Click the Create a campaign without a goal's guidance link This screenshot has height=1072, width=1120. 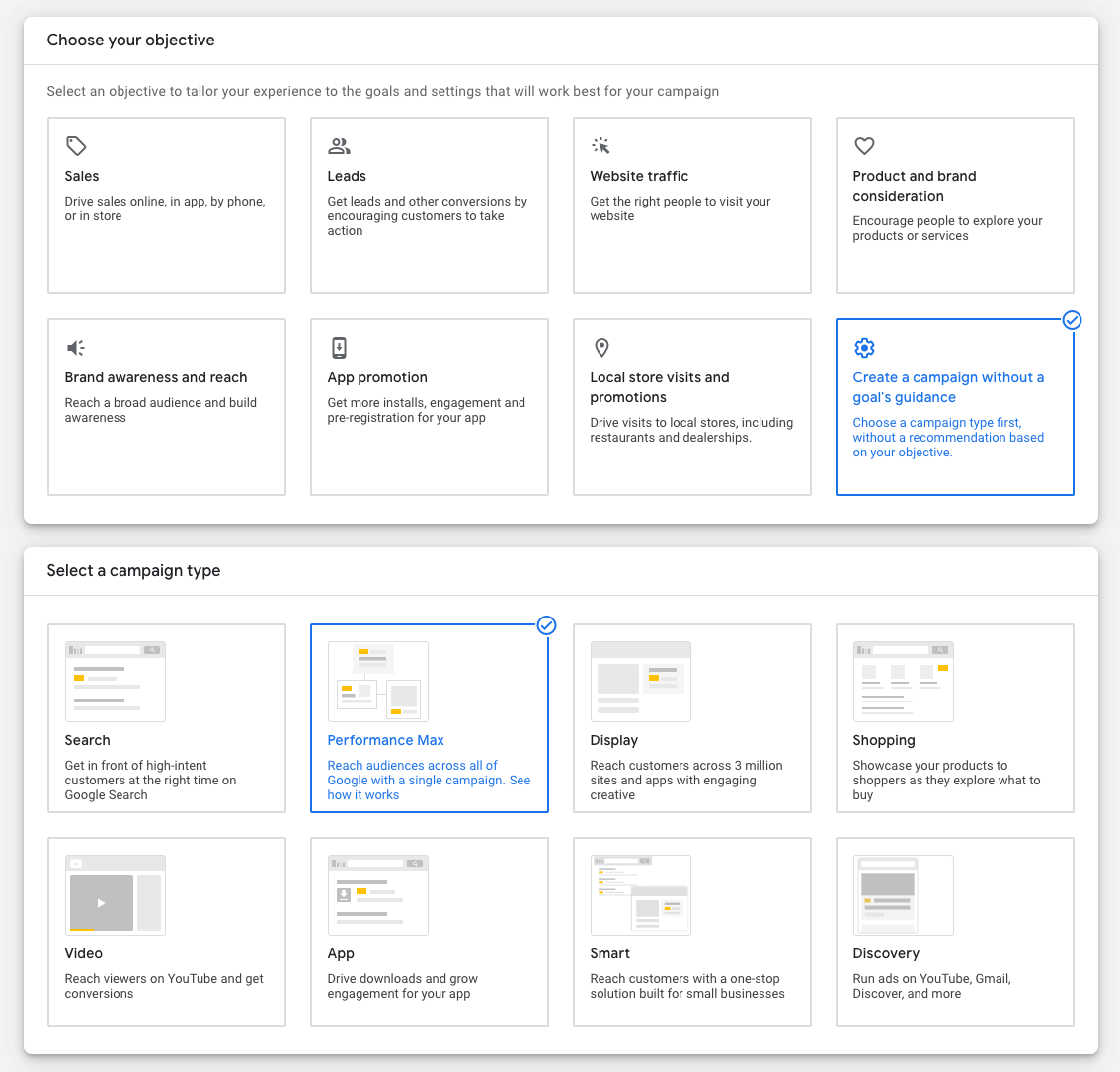[948, 387]
